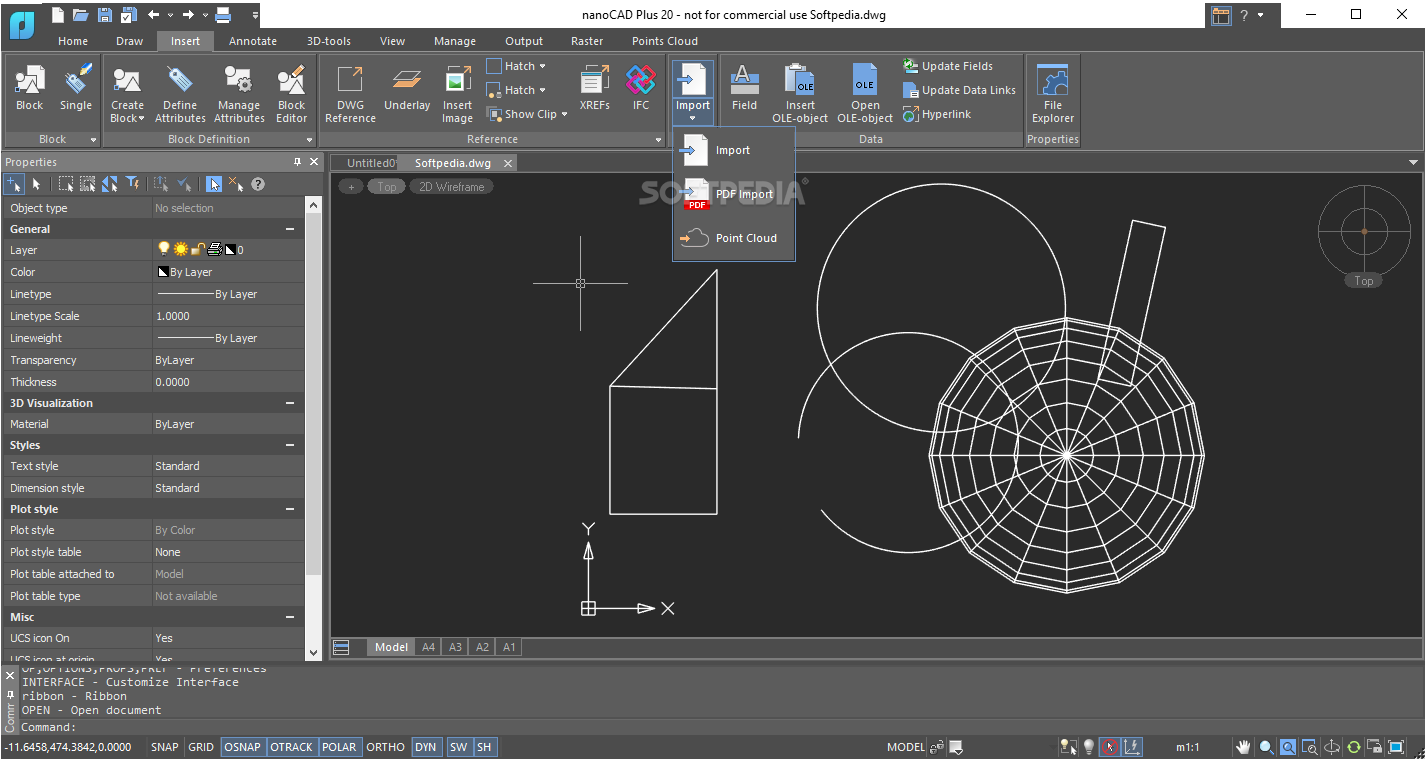Image resolution: width=1426 pixels, height=760 pixels.
Task: Expand the Block panel arrow
Action: [x=94, y=140]
